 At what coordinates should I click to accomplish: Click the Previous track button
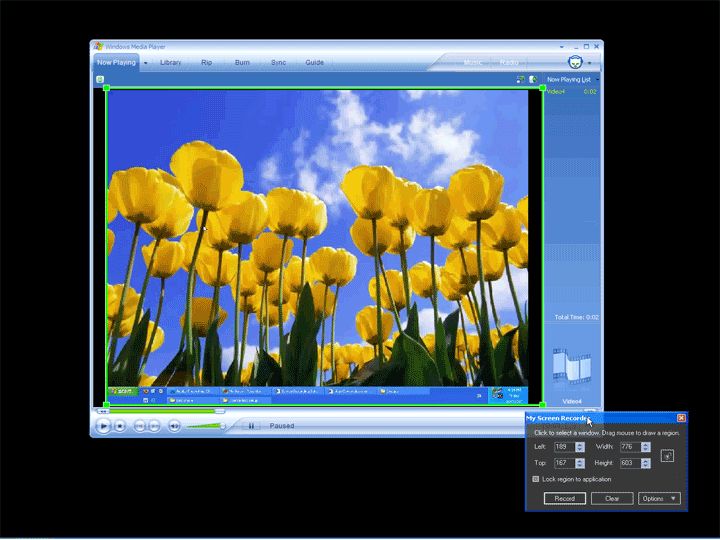pyautogui.click(x=139, y=426)
